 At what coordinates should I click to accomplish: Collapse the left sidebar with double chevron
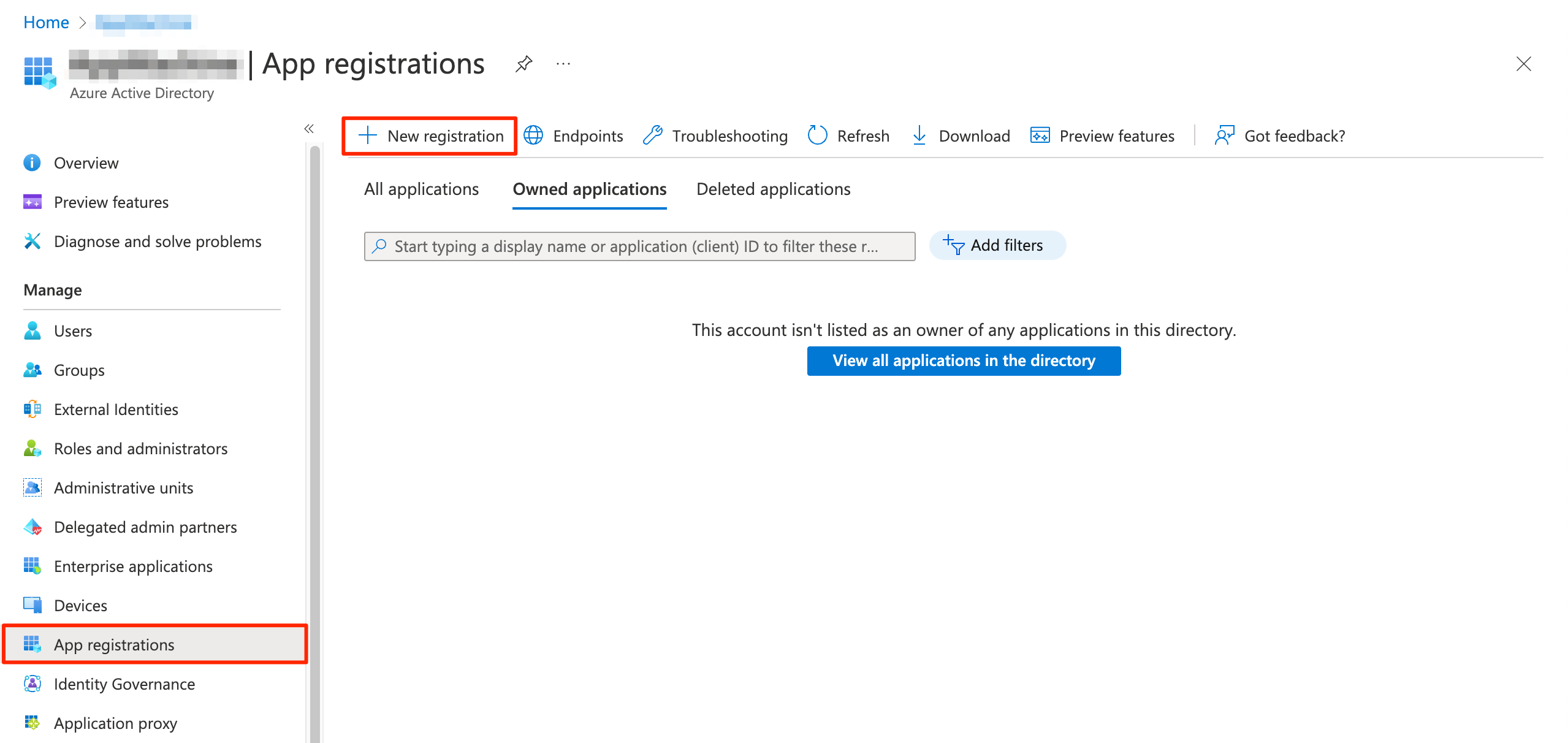click(x=309, y=129)
